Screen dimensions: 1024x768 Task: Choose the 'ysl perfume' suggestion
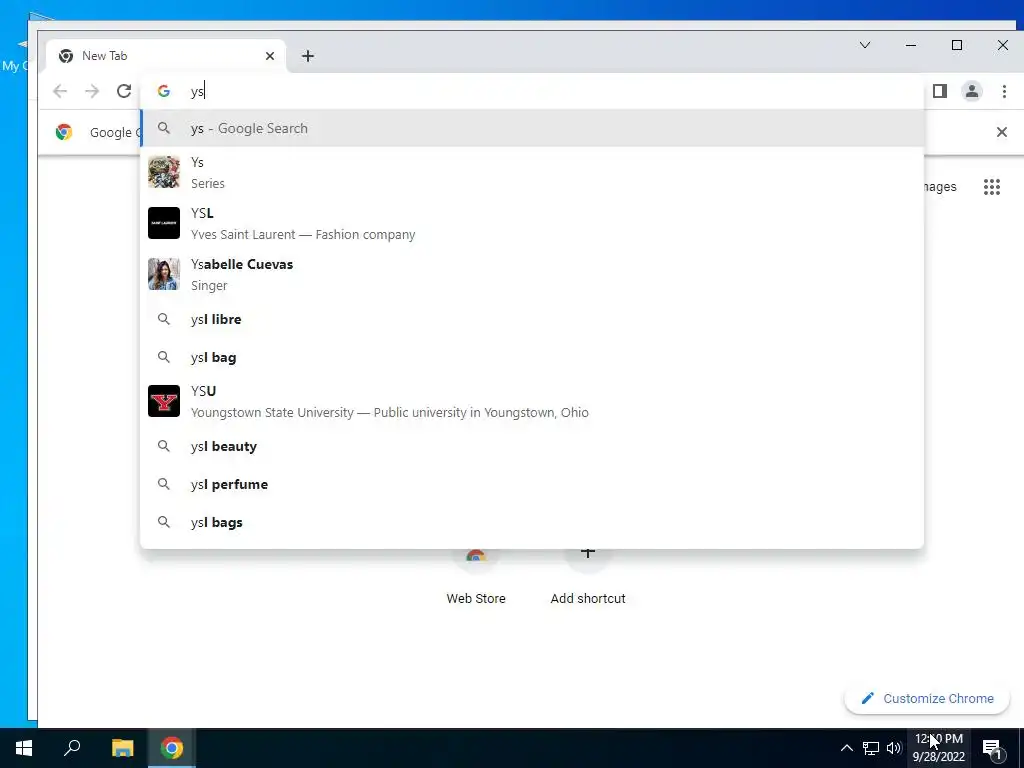[532, 484]
